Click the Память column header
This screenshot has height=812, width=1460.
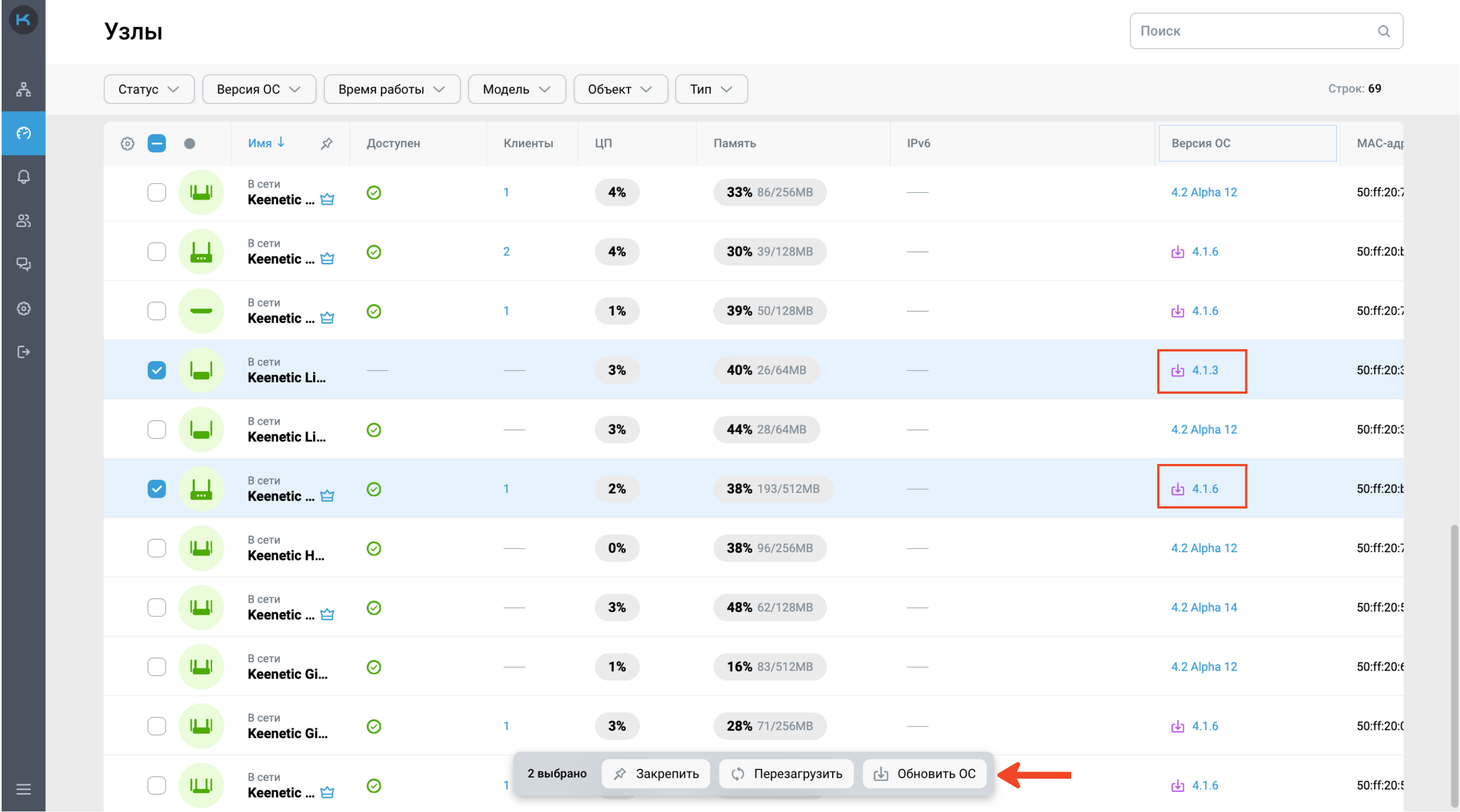coord(735,144)
